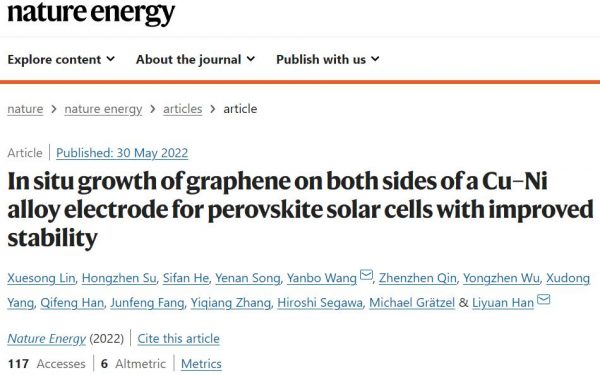Navigate to articles breadcrumb
This screenshot has width=600, height=375.
[x=183, y=109]
